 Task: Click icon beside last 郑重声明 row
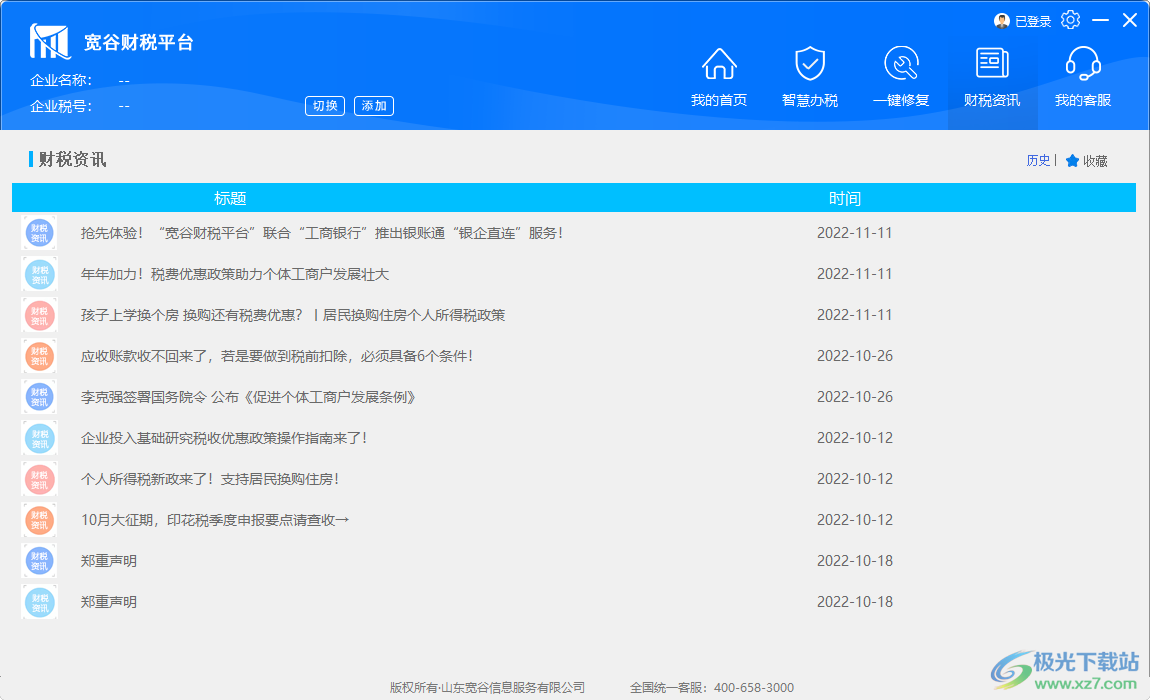(40, 602)
